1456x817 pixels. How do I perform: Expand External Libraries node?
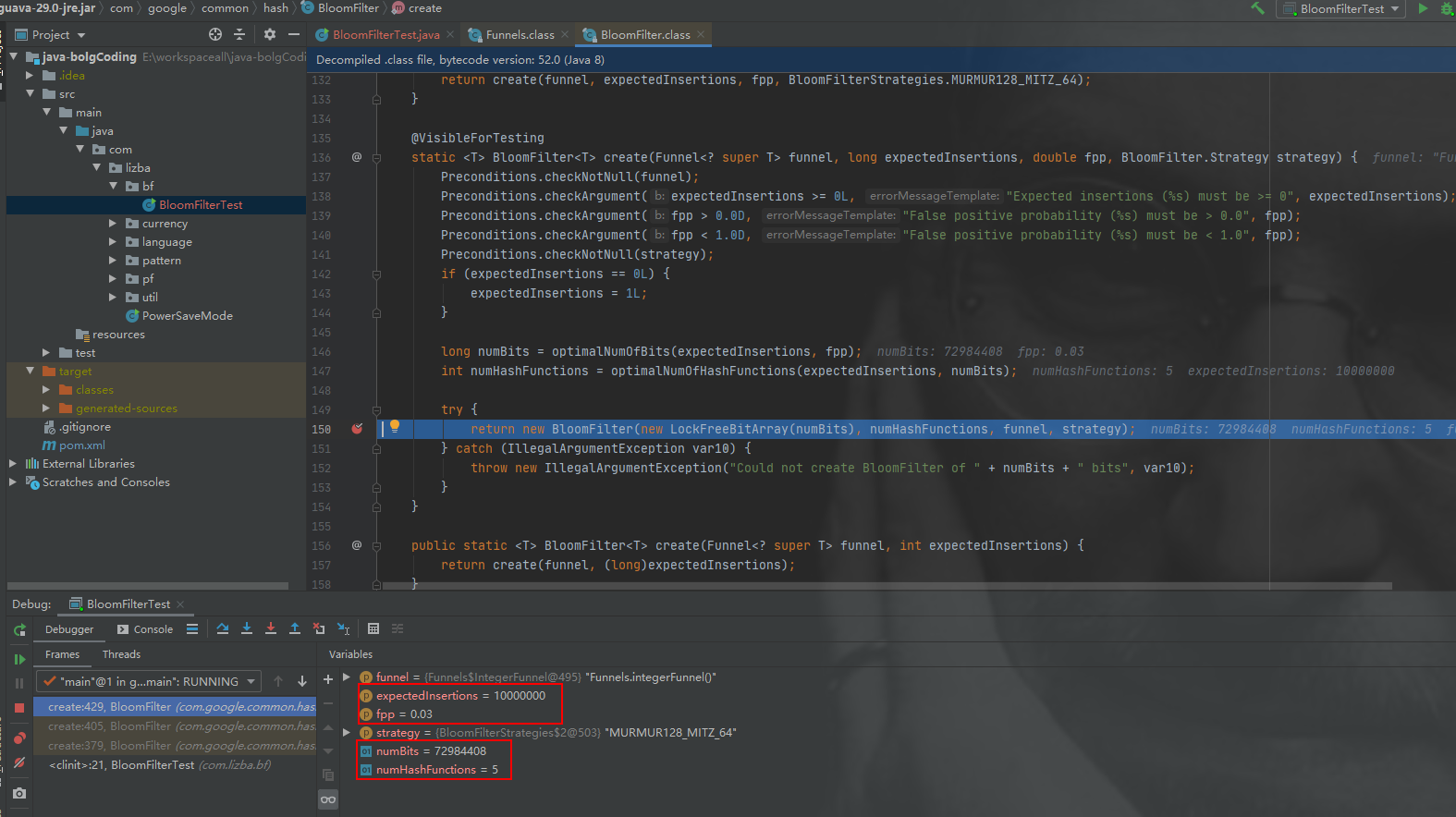click(x=13, y=464)
